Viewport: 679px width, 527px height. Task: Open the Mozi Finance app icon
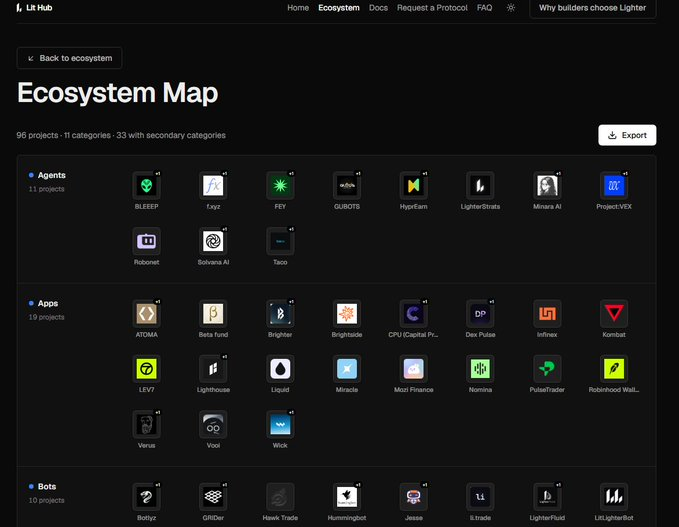[x=414, y=369]
